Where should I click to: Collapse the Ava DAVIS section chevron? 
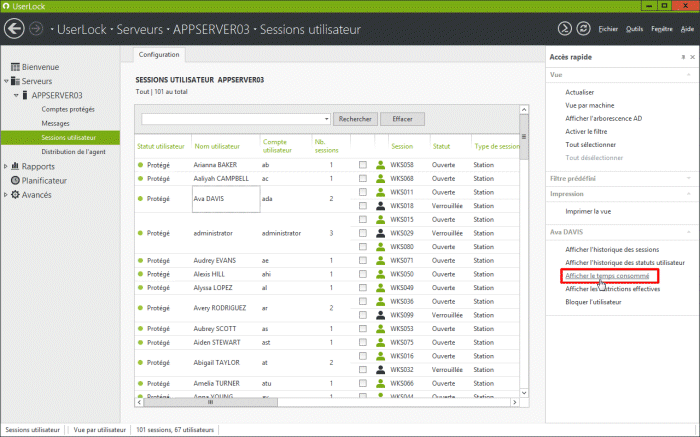pos(689,232)
